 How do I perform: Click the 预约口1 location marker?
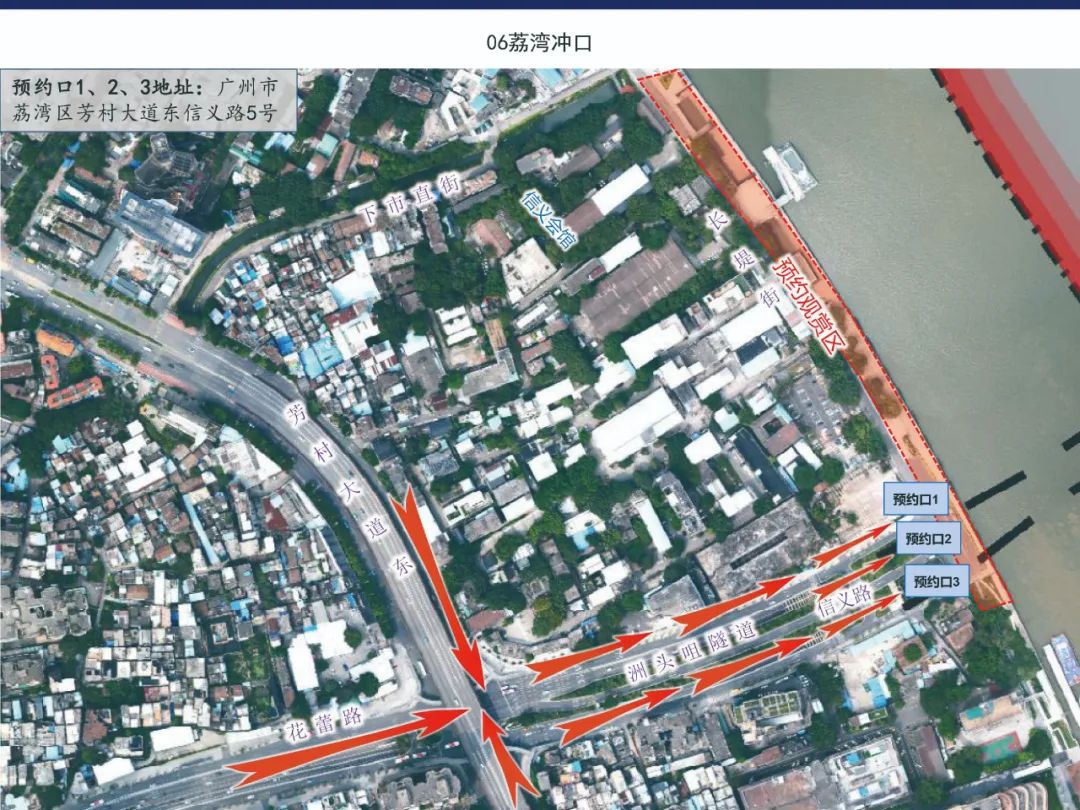(916, 496)
